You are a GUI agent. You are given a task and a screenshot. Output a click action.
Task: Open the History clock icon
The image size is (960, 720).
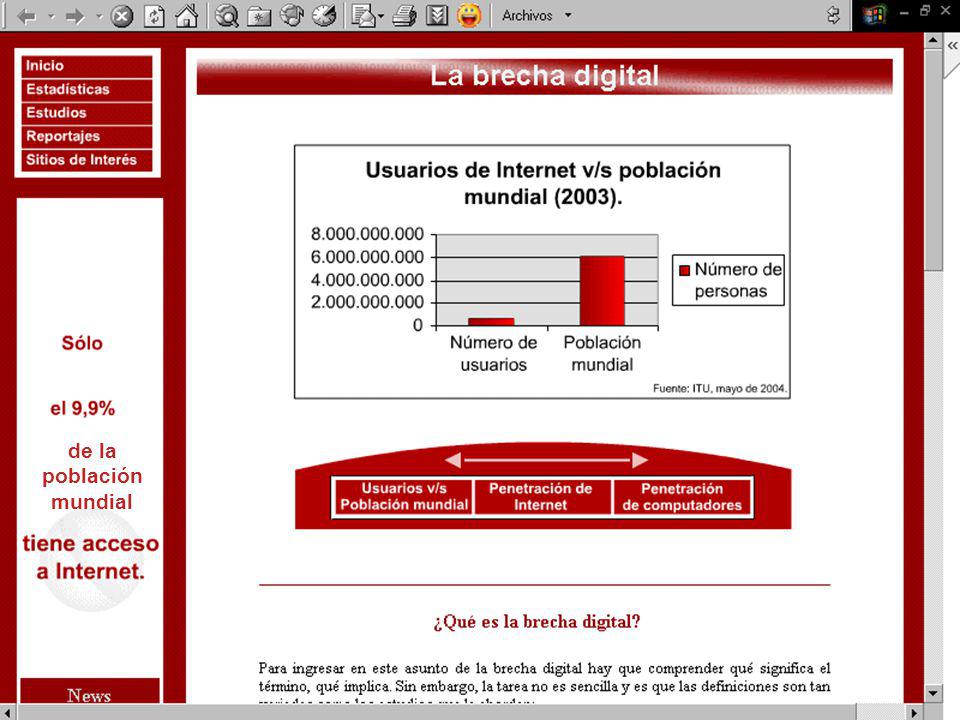324,16
